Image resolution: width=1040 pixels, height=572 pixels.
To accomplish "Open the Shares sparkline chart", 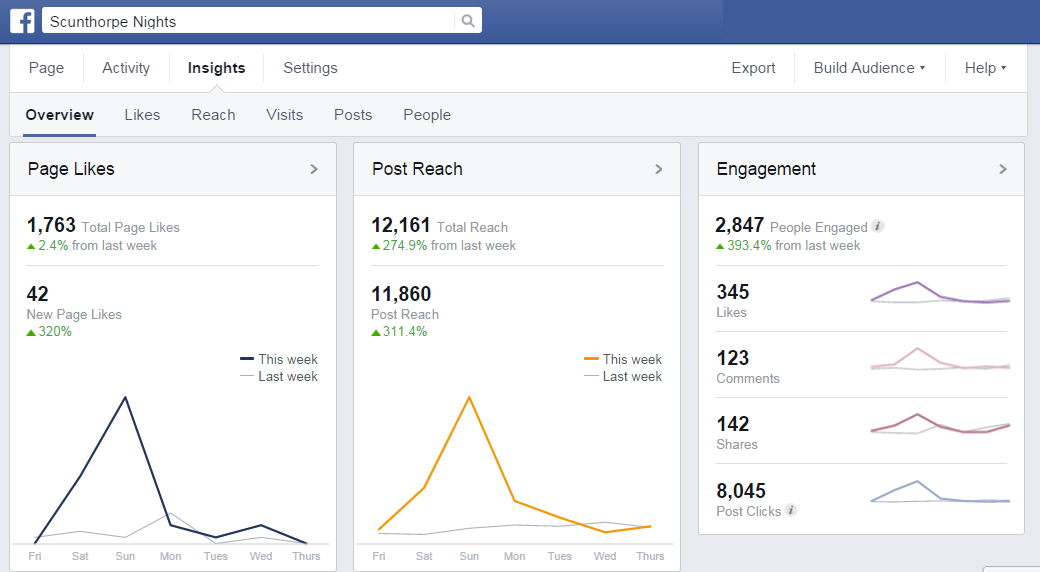I will click(x=940, y=425).
